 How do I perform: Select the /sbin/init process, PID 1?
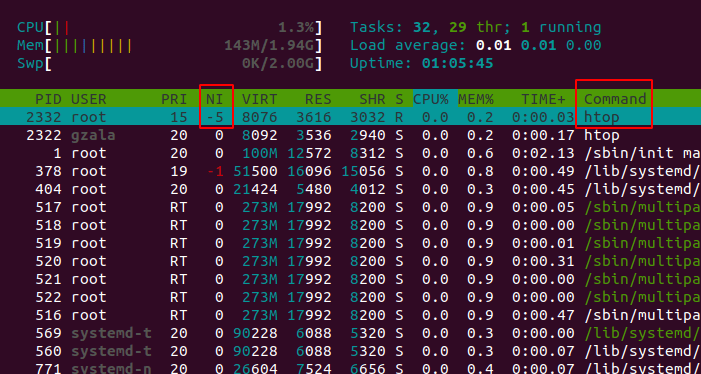[350, 153]
